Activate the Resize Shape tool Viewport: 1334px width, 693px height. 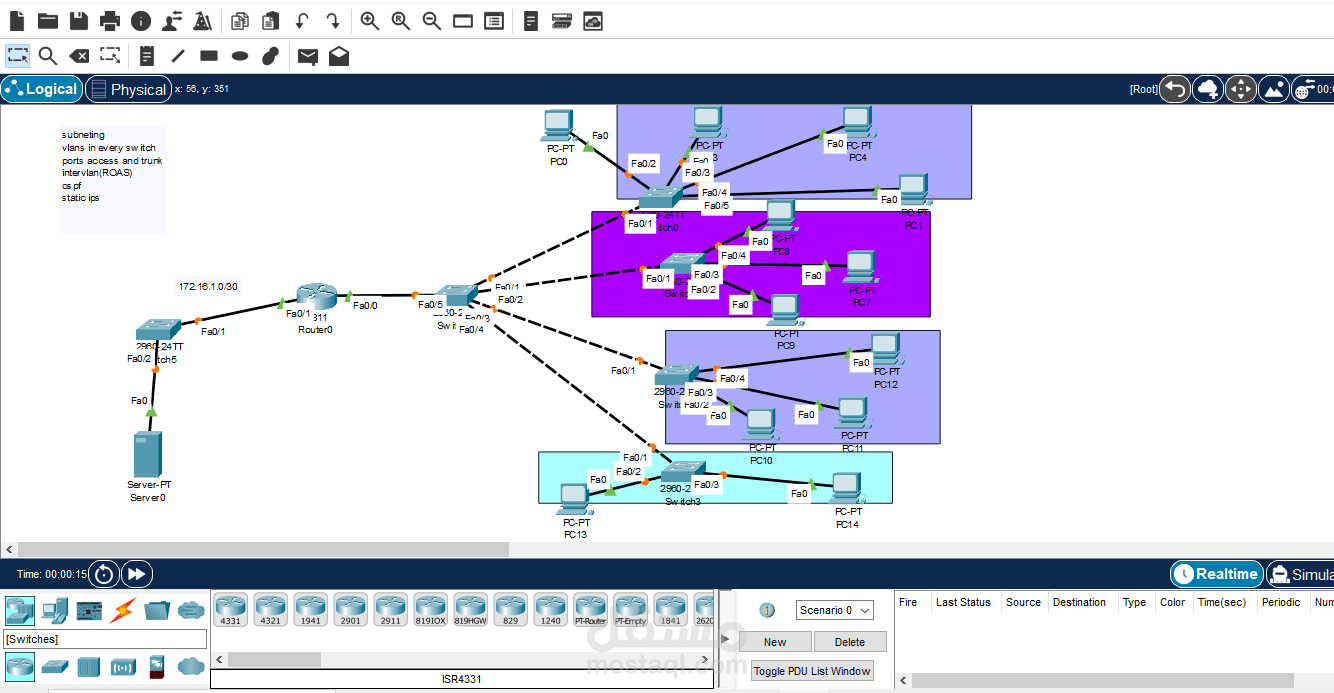coord(110,55)
